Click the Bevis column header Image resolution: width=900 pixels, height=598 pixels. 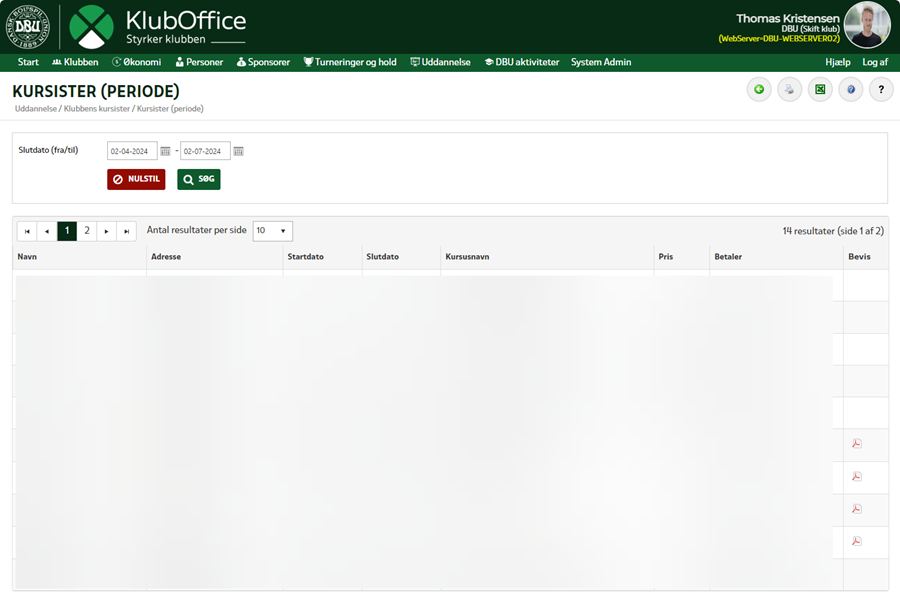tap(859, 257)
